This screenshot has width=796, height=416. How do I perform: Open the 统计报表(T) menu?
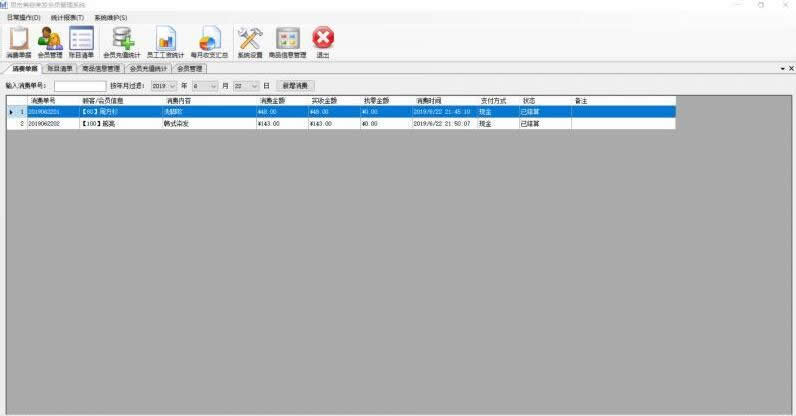[67, 18]
